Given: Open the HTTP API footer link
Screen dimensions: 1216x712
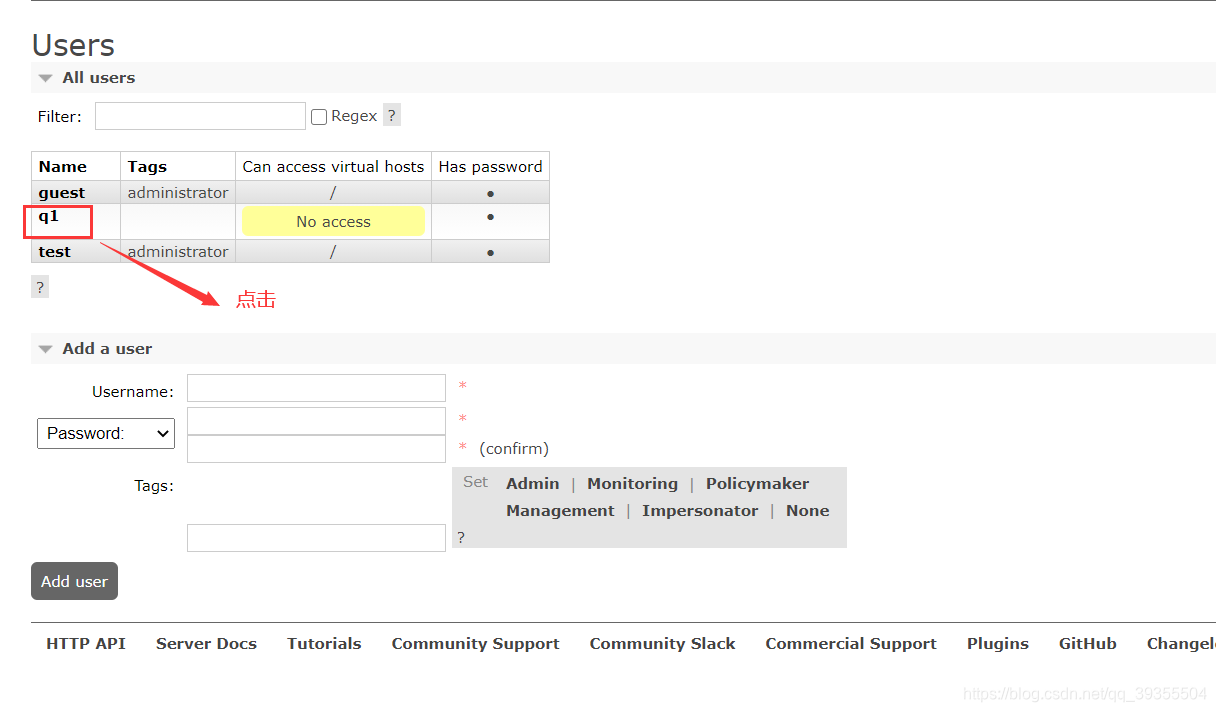Looking at the screenshot, I should tap(86, 644).
